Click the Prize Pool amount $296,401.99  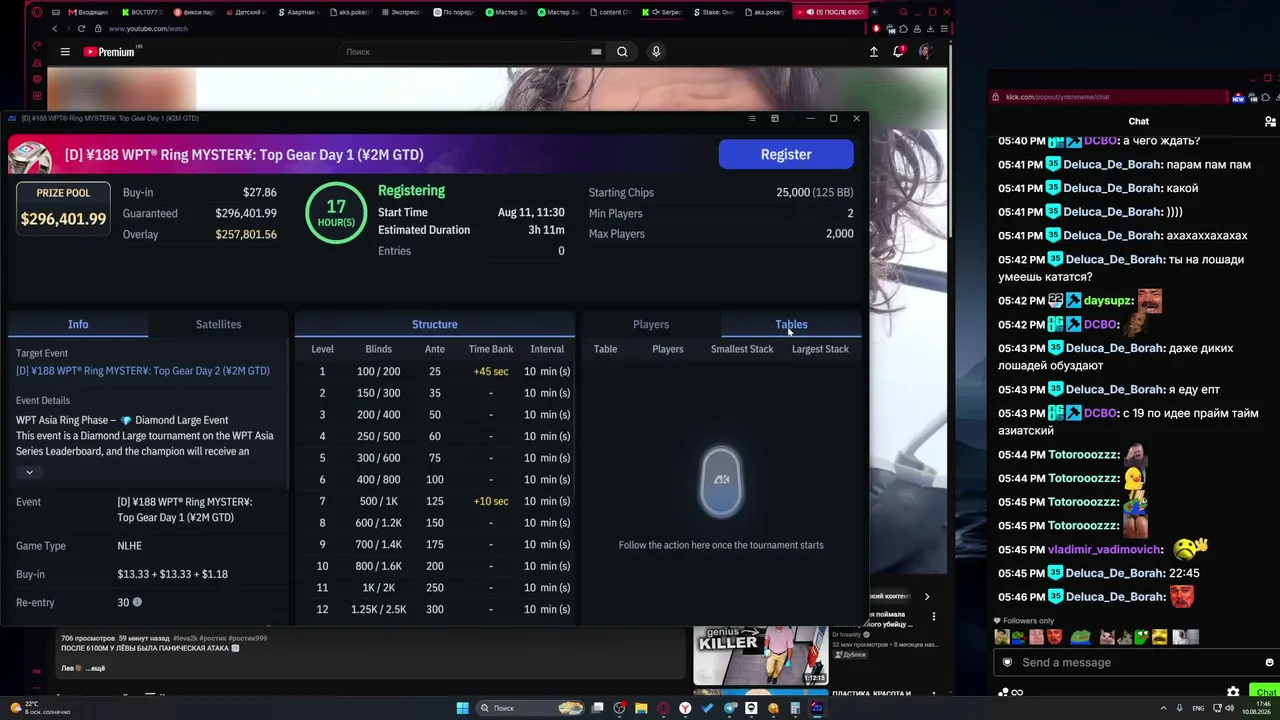click(x=63, y=219)
